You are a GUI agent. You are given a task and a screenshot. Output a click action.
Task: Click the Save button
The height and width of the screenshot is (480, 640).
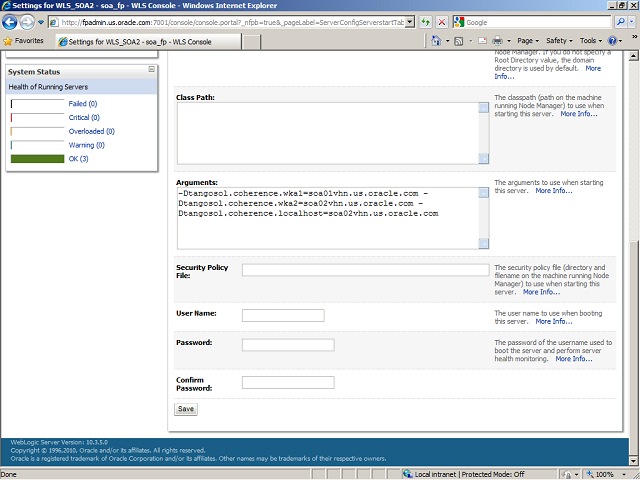(x=185, y=409)
